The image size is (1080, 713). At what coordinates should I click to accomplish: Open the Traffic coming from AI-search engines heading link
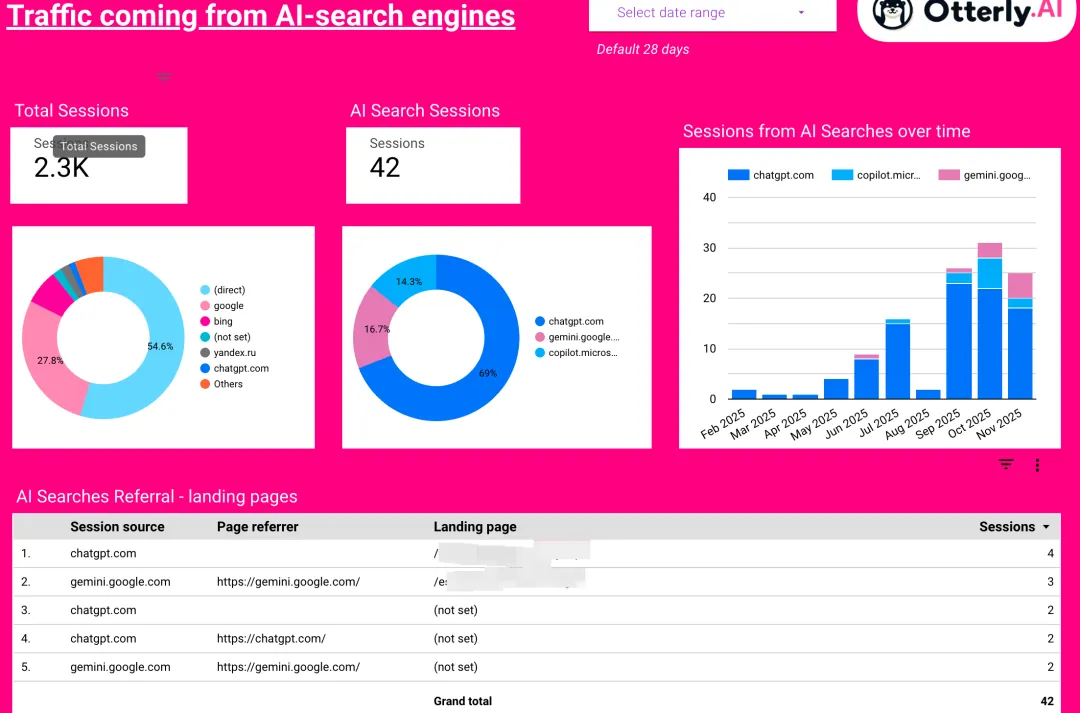[260, 15]
